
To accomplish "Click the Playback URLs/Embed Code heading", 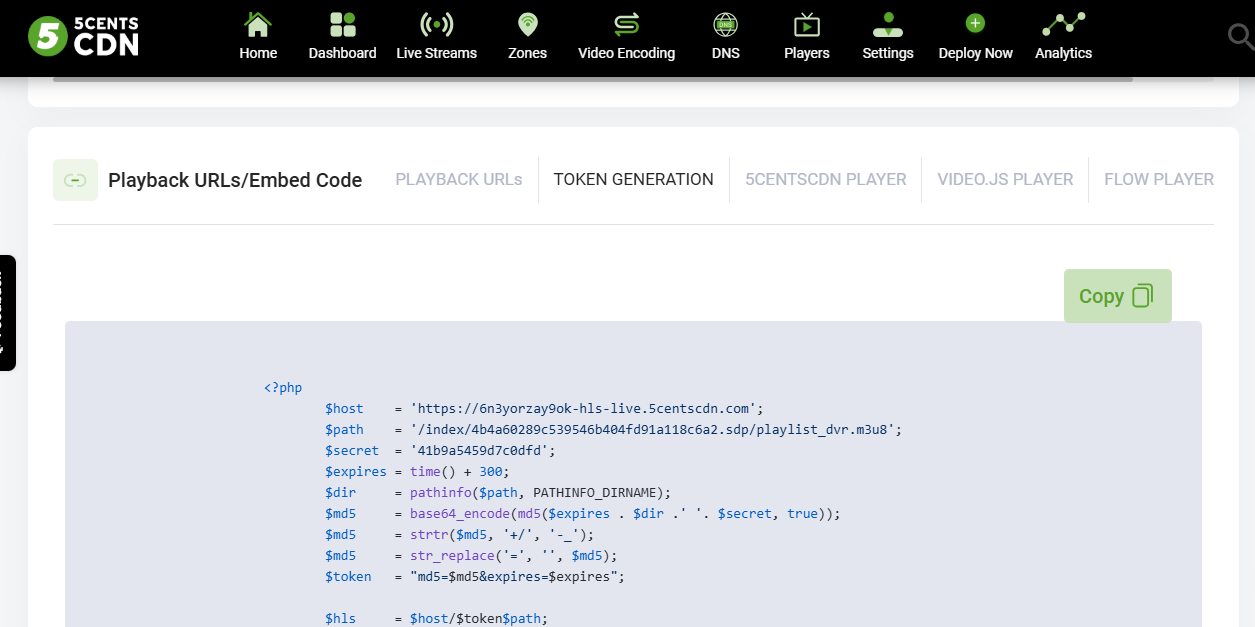I will coord(235,180).
